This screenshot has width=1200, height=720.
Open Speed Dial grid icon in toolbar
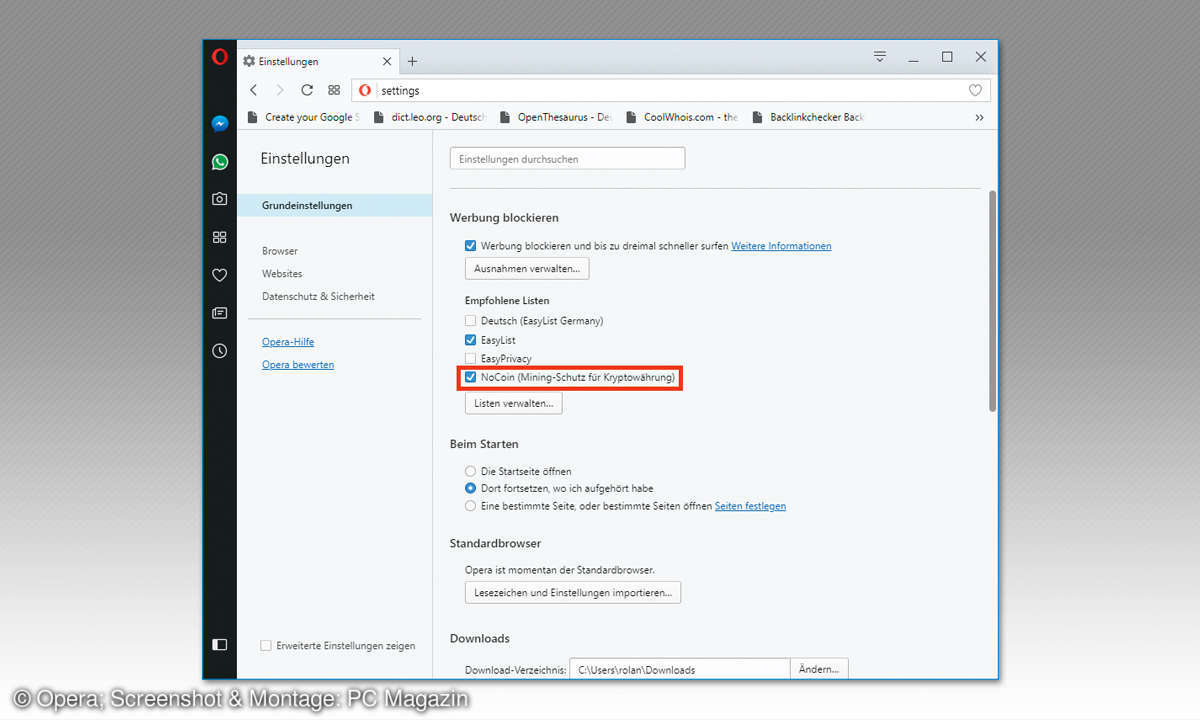(334, 90)
